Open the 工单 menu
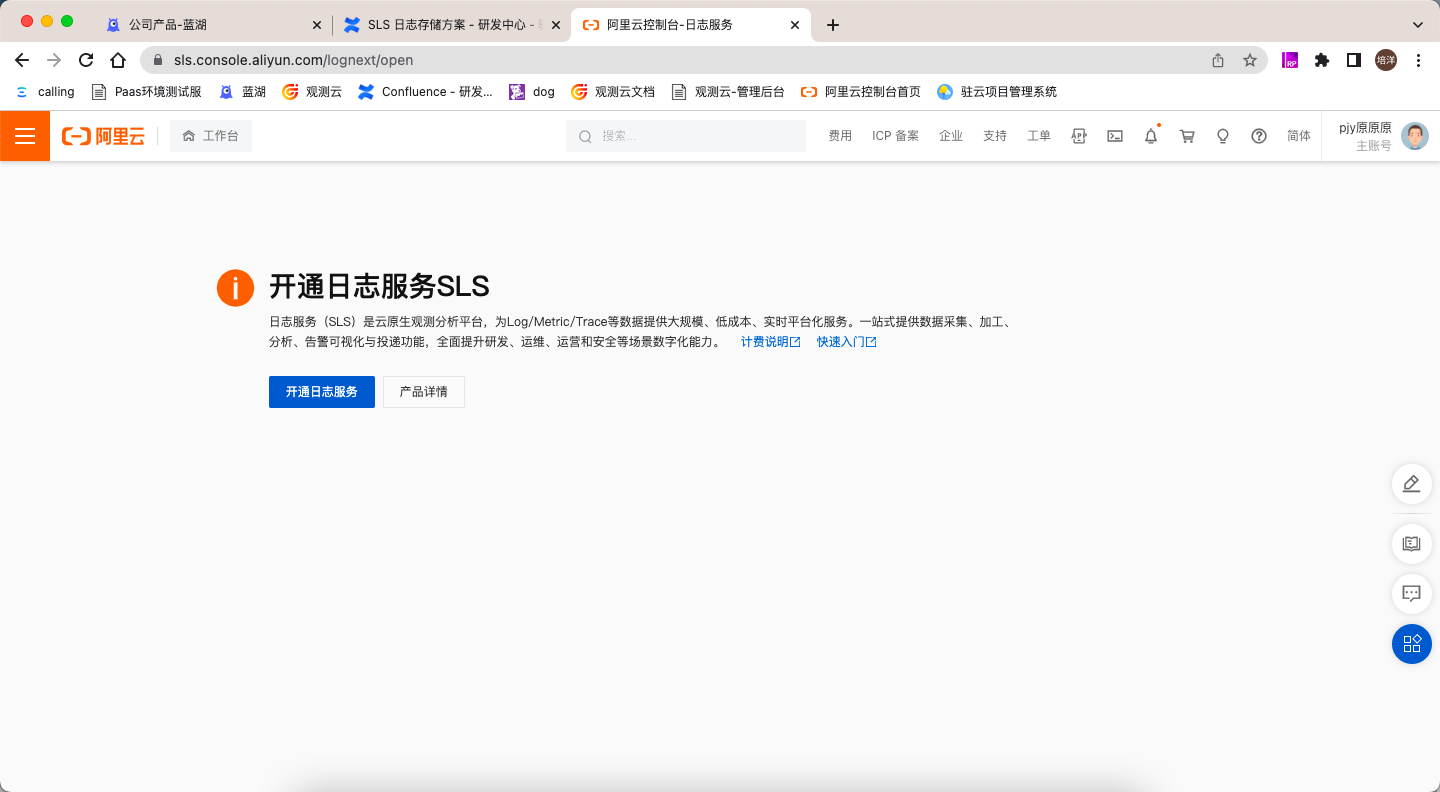 tap(1039, 136)
